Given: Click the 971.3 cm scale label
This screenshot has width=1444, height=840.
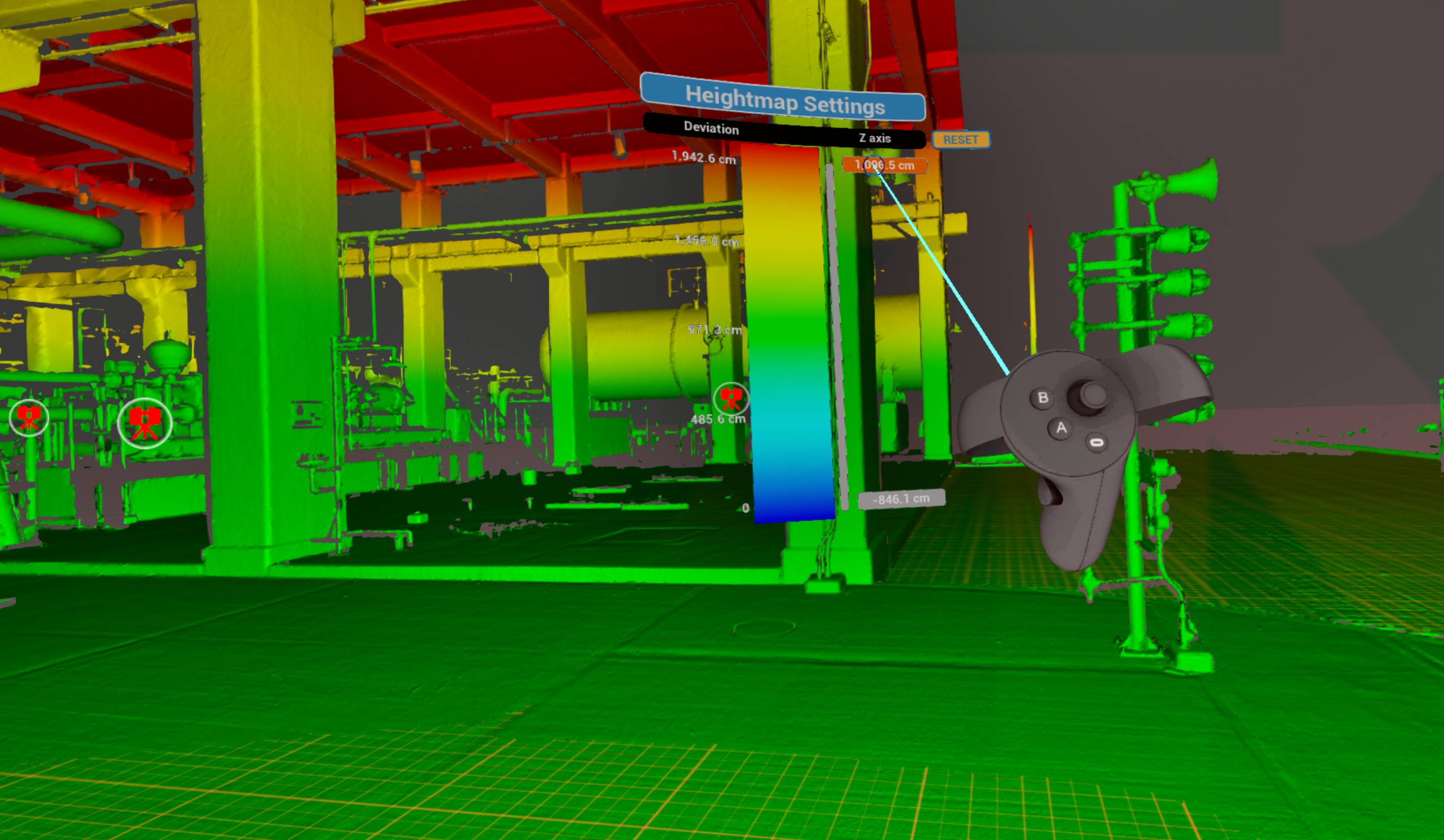Looking at the screenshot, I should 715,329.
